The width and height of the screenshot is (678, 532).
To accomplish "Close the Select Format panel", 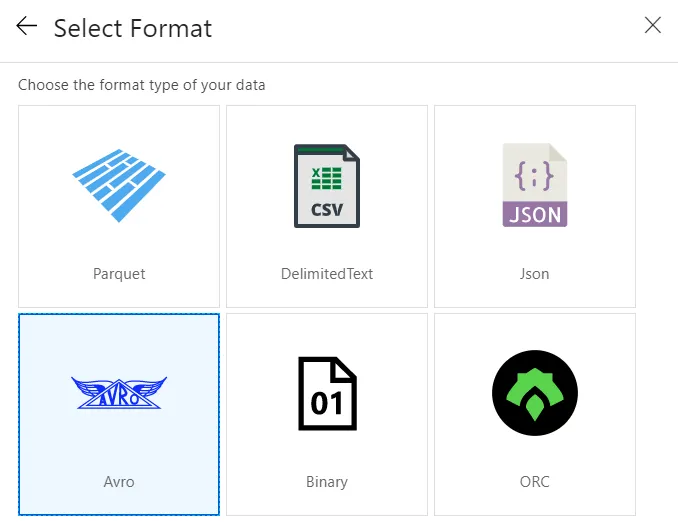I will click(652, 26).
